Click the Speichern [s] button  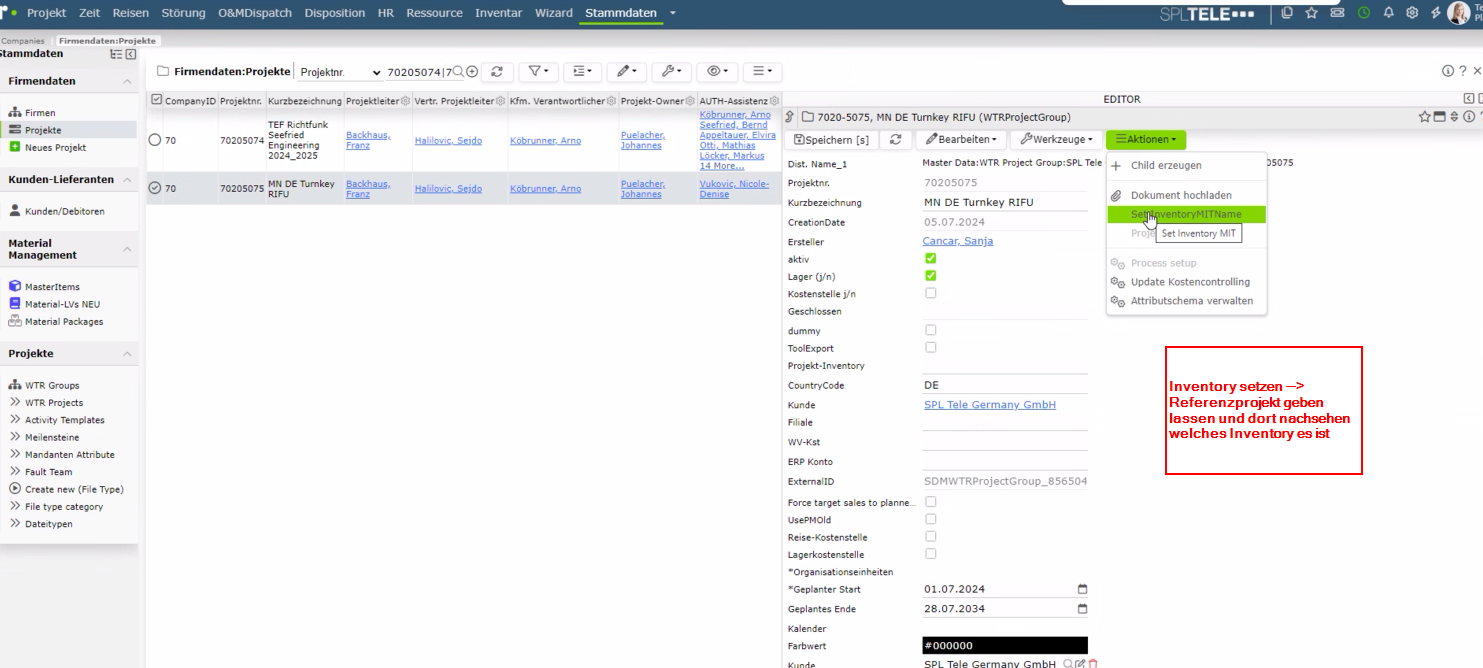(831, 140)
